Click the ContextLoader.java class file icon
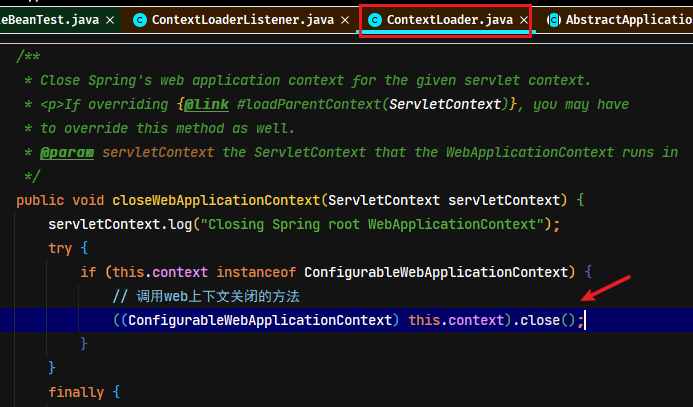The width and height of the screenshot is (693, 407). tap(375, 20)
